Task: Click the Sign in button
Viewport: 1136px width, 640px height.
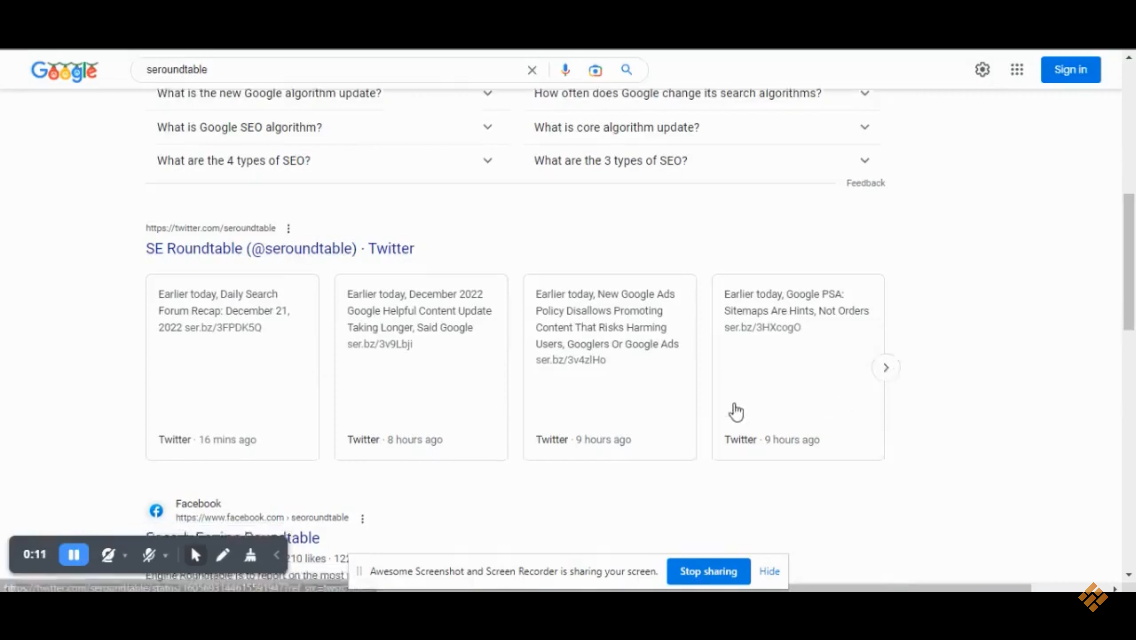Action: pyautogui.click(x=1070, y=70)
